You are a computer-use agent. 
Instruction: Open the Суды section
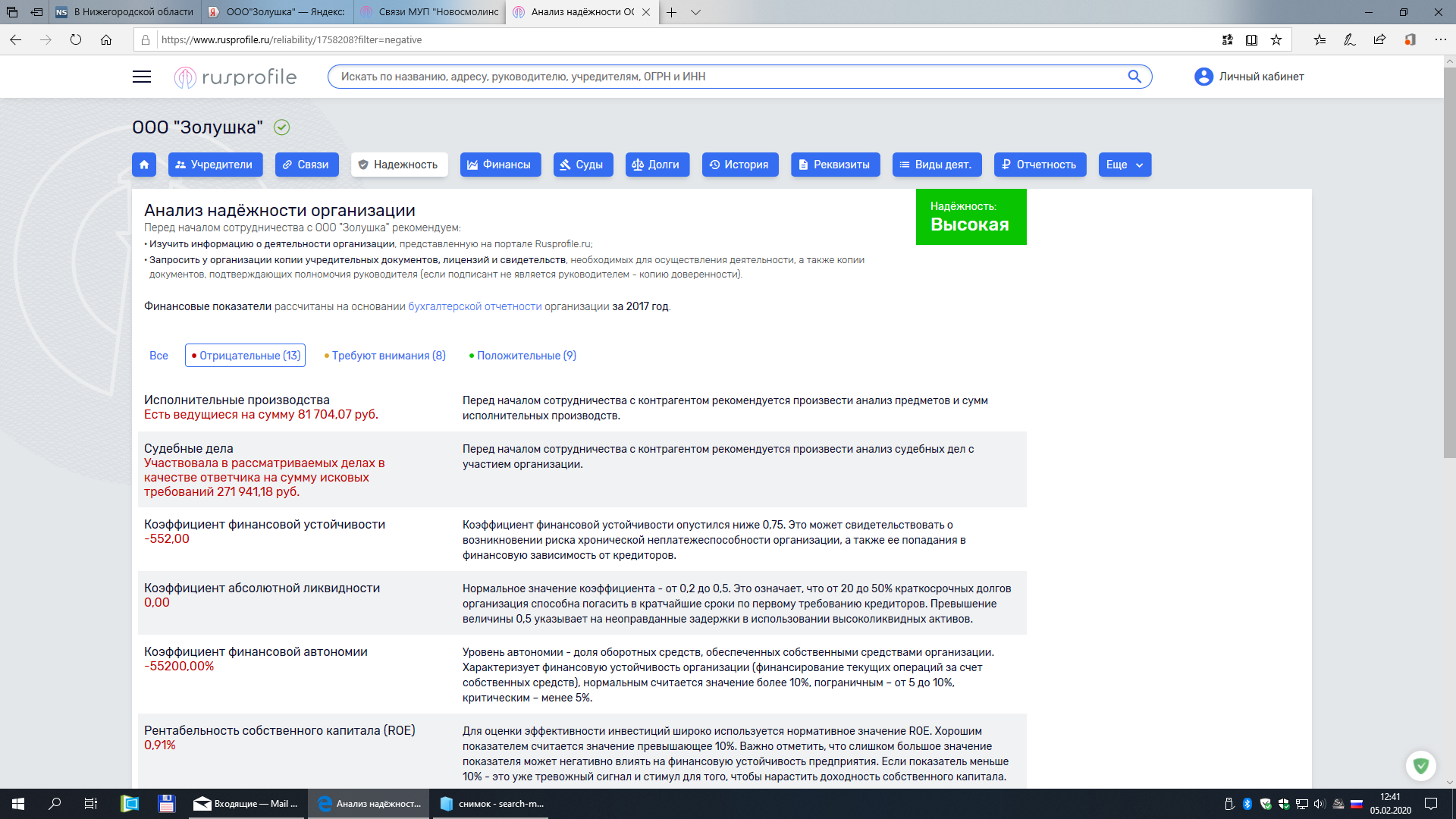pyautogui.click(x=583, y=165)
